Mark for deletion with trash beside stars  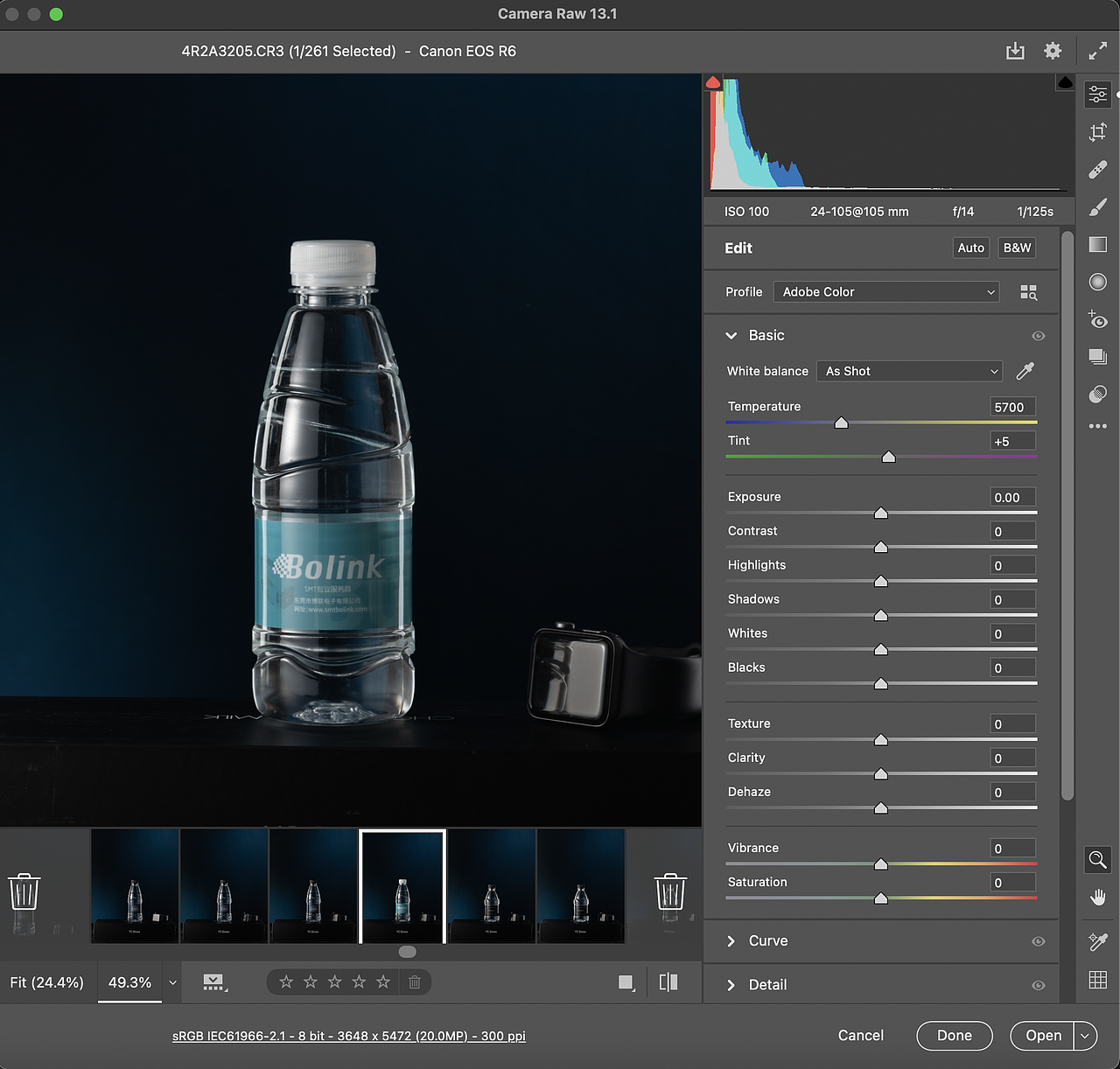coord(415,982)
